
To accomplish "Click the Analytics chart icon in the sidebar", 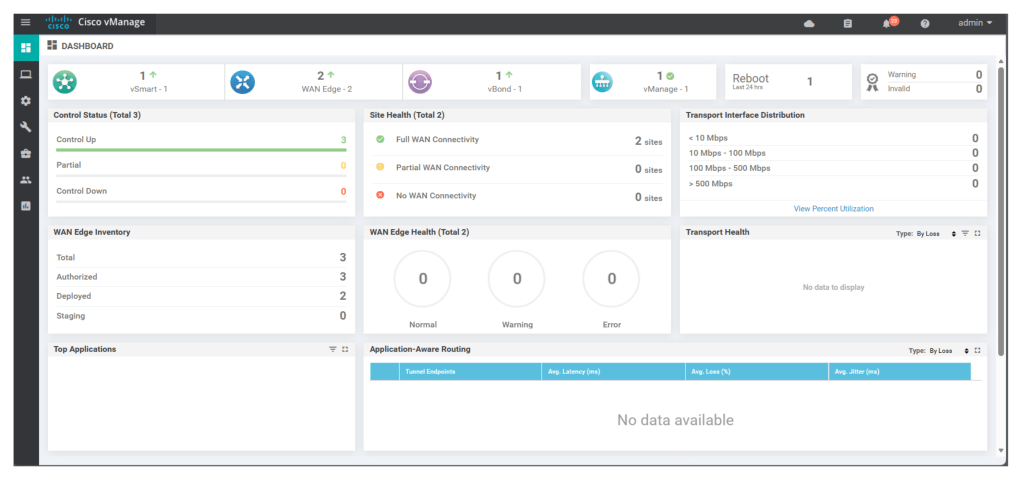I will click(26, 206).
